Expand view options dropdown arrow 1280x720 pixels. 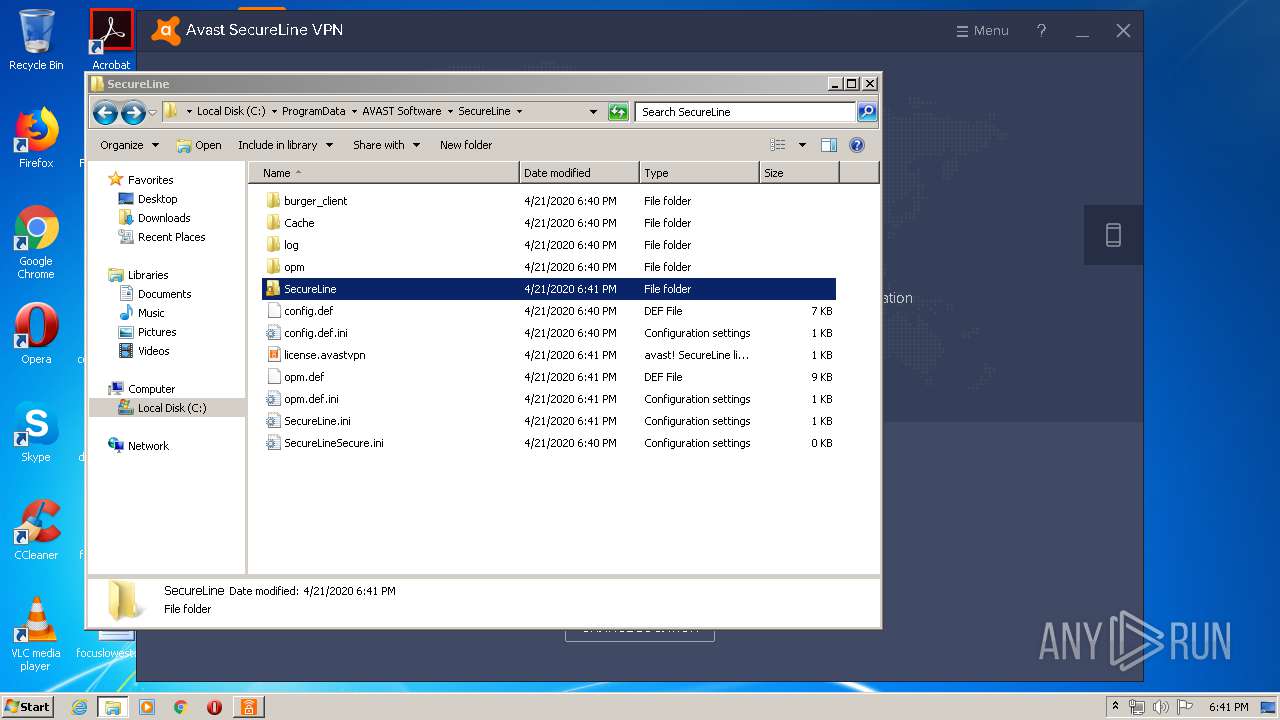(802, 145)
